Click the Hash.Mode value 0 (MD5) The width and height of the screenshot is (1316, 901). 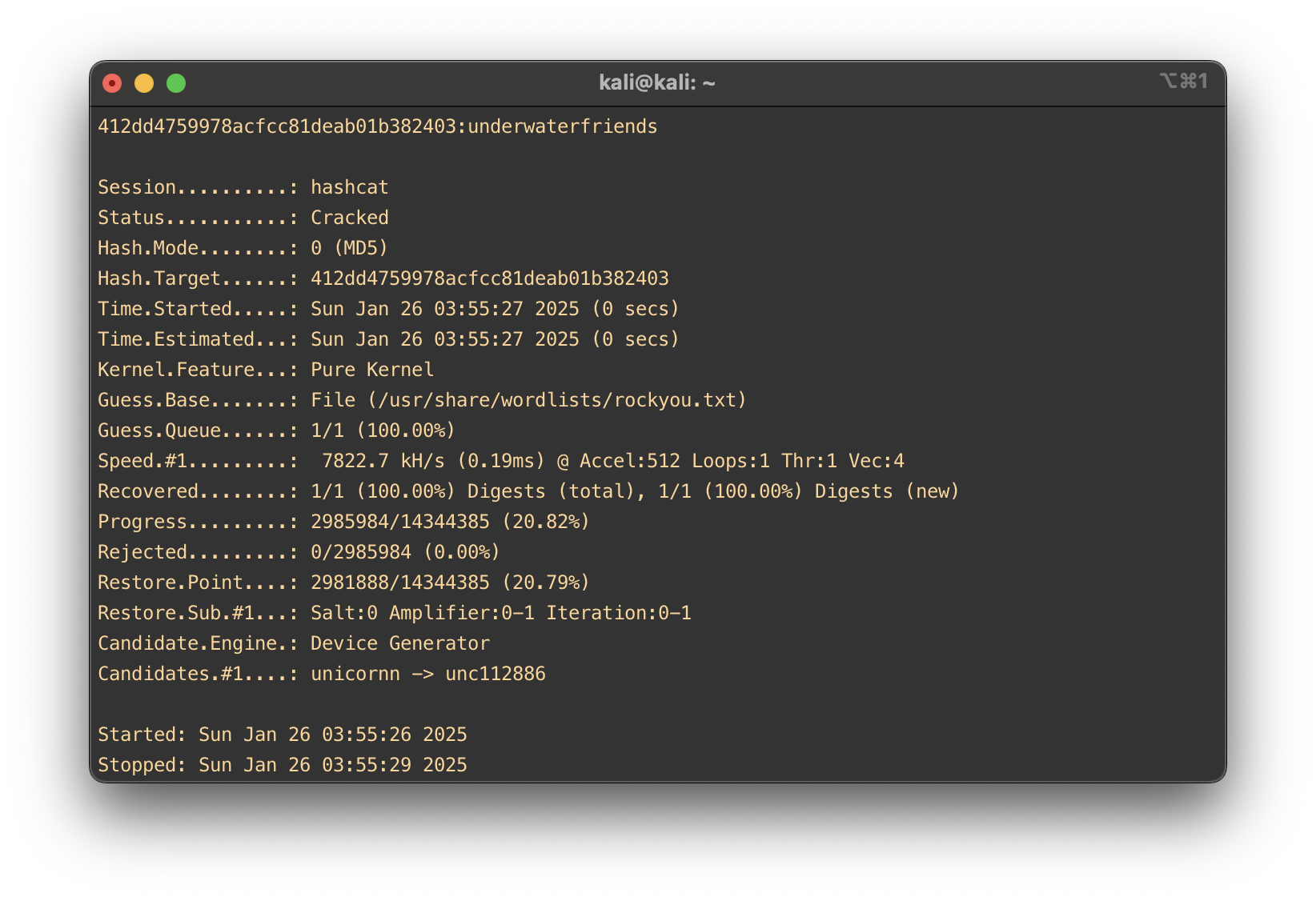(349, 248)
